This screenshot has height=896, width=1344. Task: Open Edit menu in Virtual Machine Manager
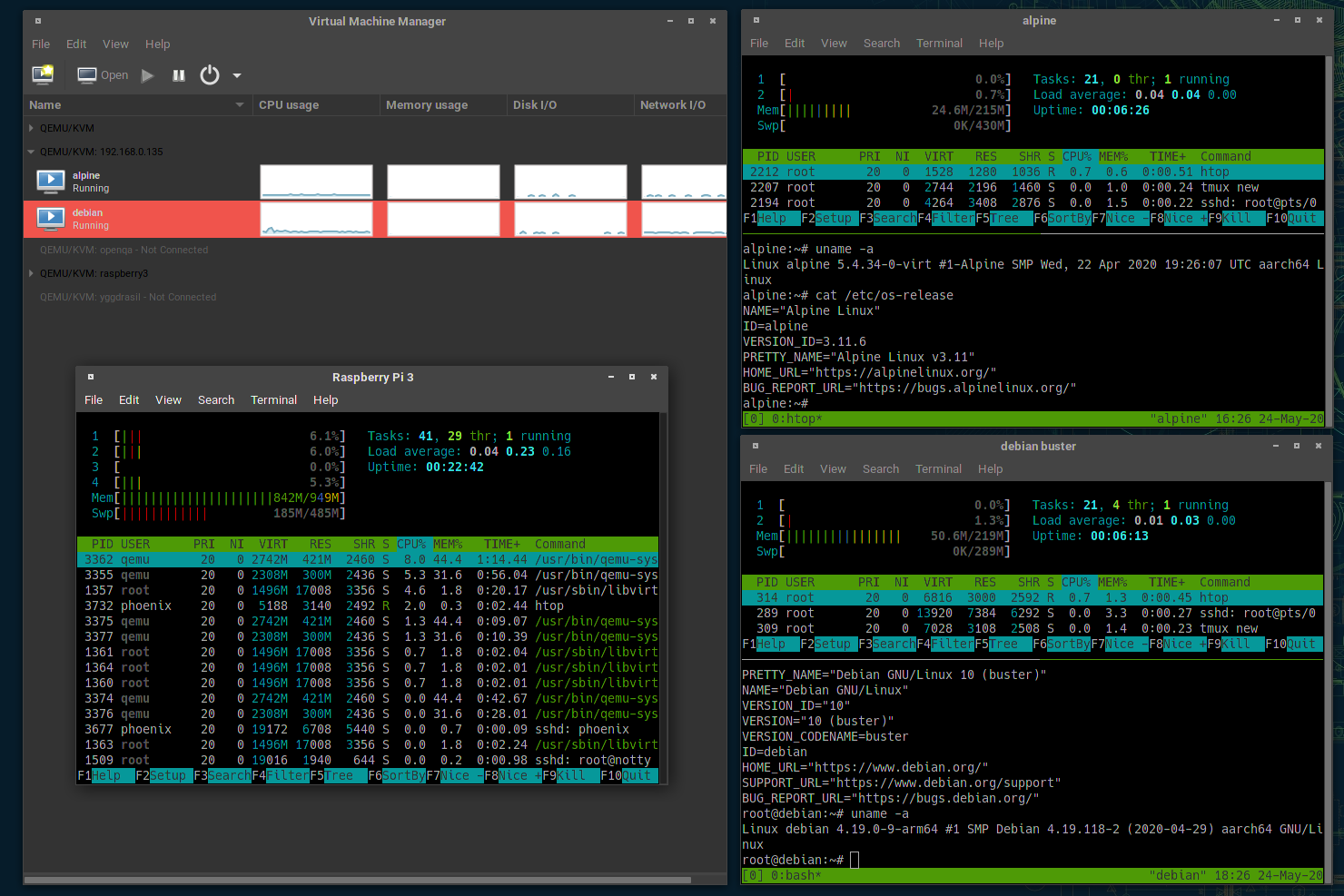[x=76, y=44]
